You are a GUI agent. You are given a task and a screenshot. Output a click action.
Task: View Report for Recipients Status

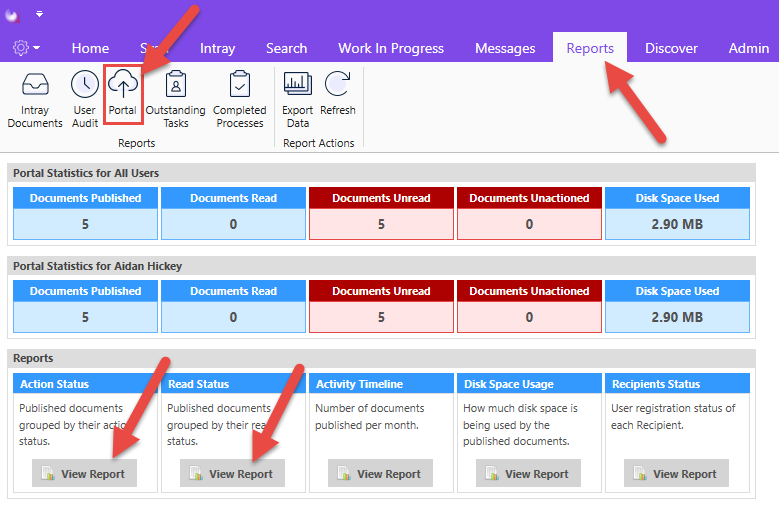click(677, 473)
